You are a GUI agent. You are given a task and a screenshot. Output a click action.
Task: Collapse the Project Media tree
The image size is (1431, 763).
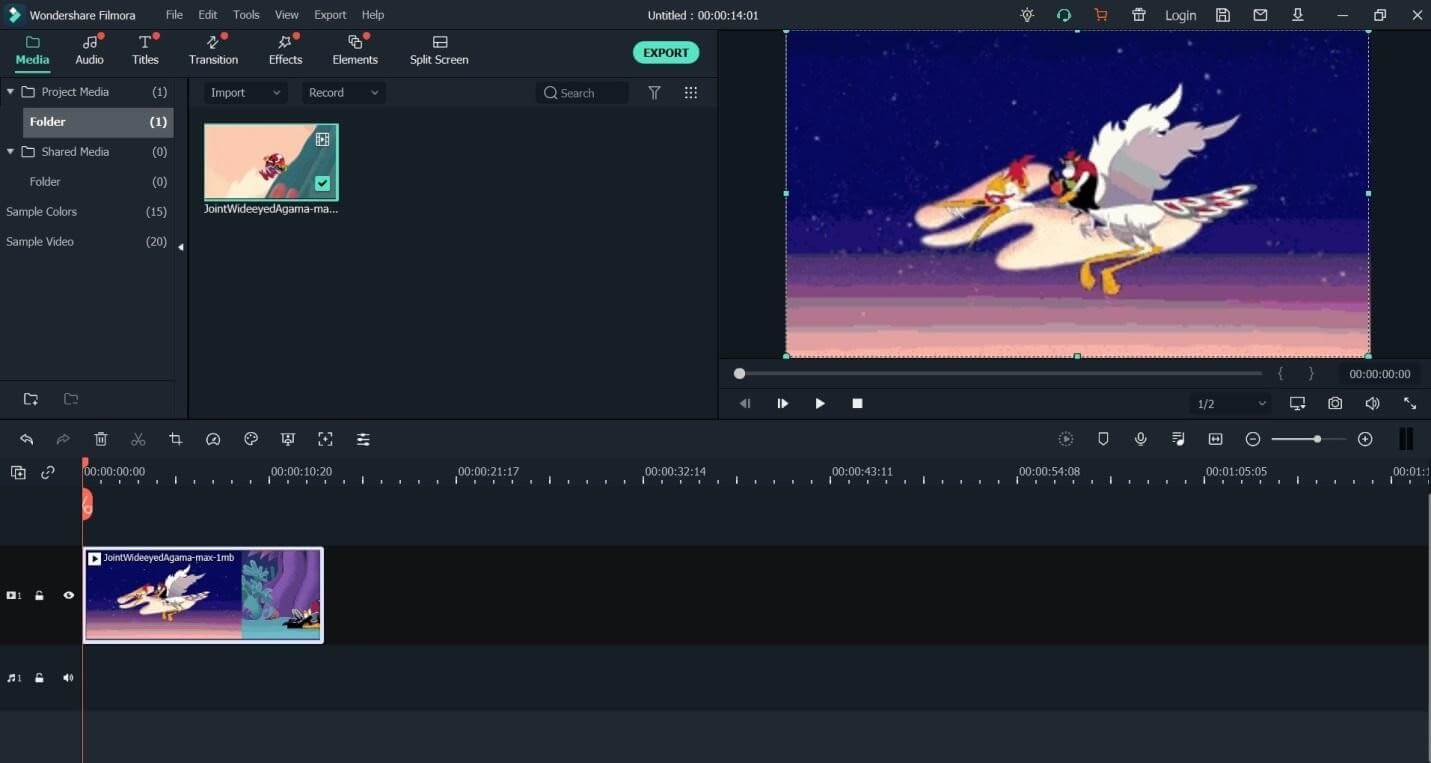(x=10, y=92)
